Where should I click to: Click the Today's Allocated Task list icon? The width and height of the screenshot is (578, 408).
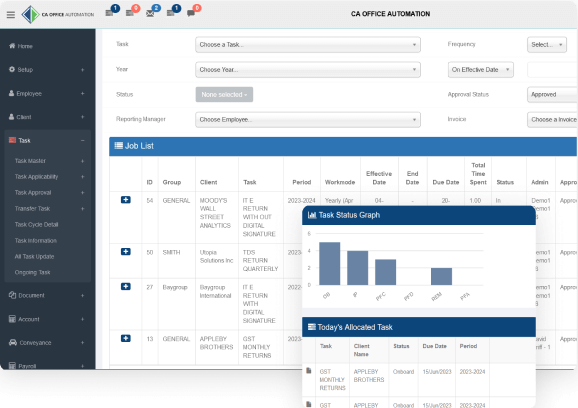(312, 327)
